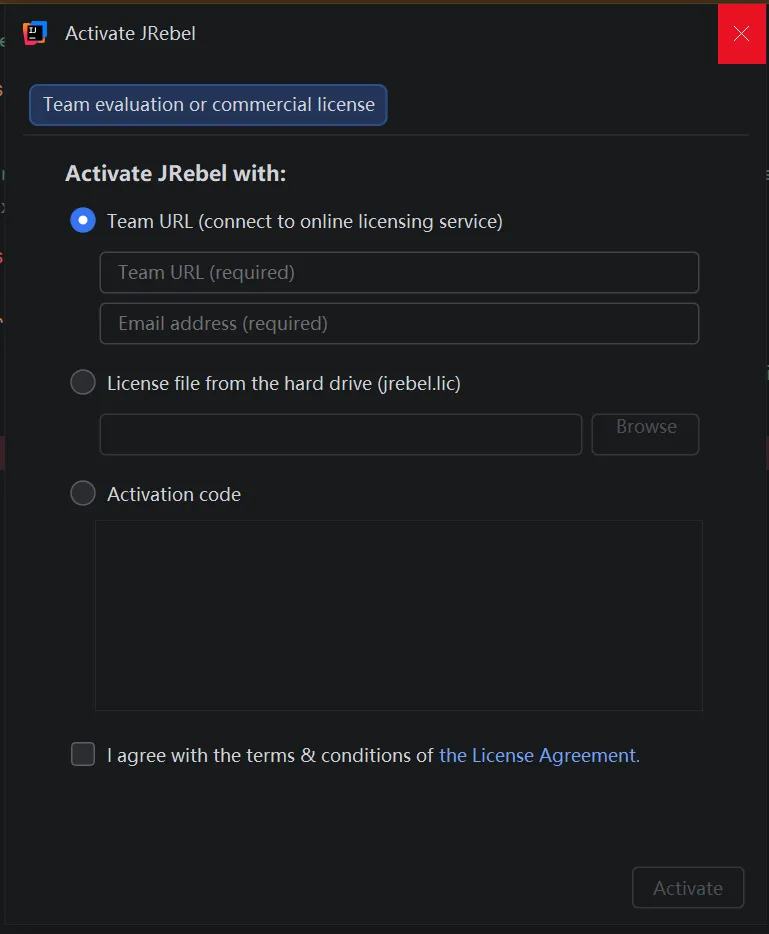Close the Activate JRebel dialog
This screenshot has width=769, height=934.
pyautogui.click(x=741, y=33)
